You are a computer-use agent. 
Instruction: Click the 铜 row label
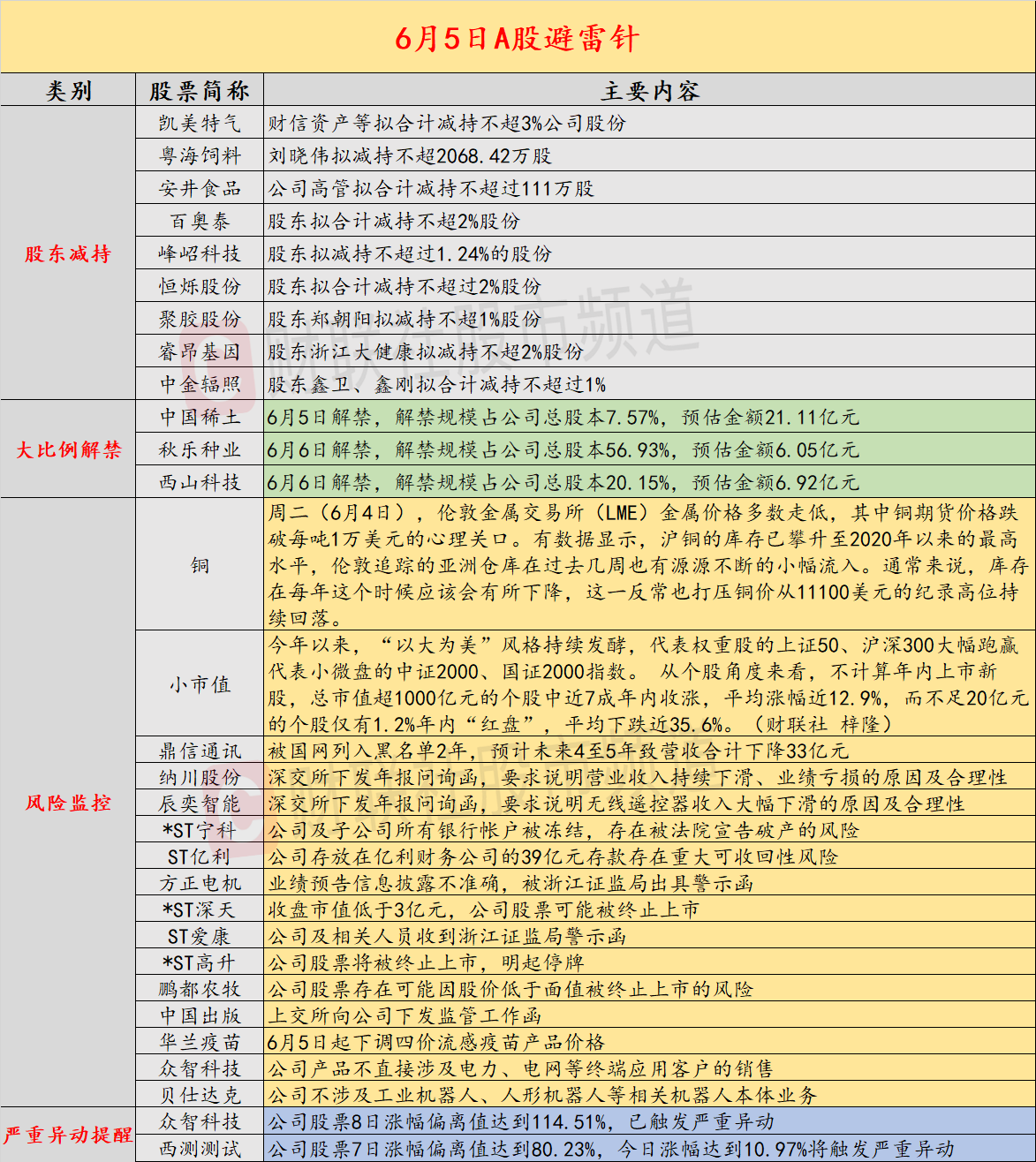point(200,565)
